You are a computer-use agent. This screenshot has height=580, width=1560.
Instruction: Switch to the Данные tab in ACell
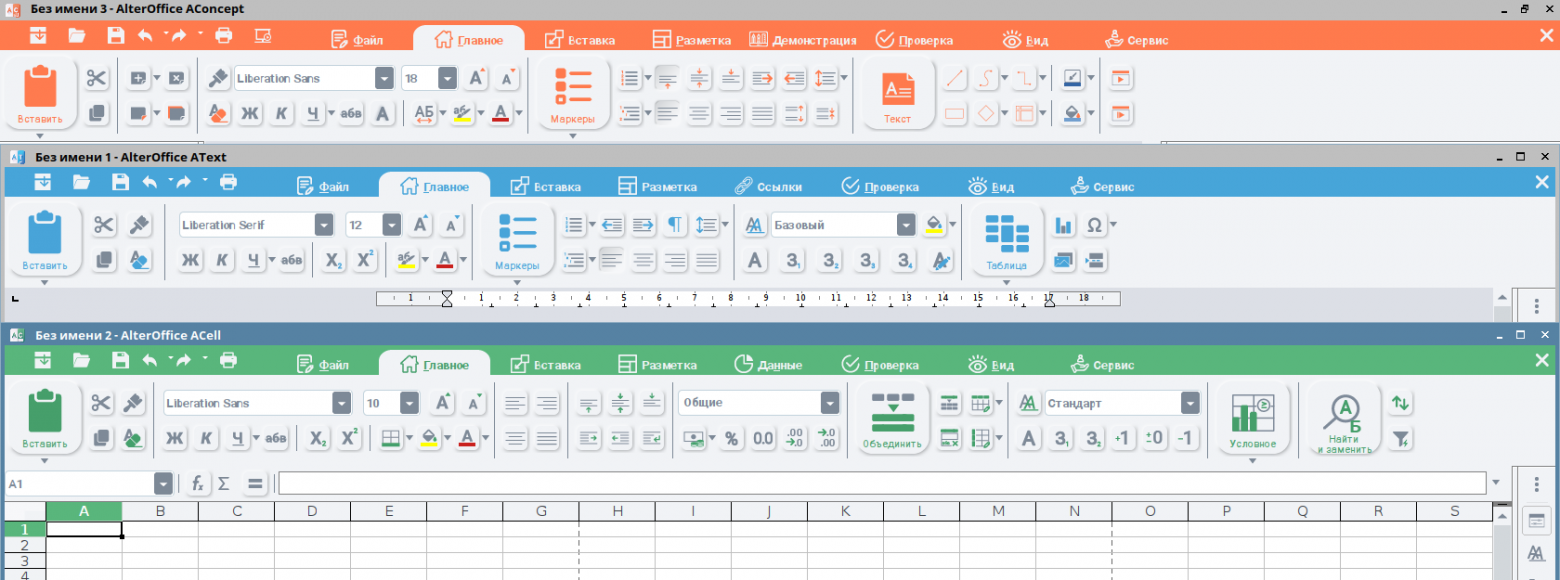(768, 365)
